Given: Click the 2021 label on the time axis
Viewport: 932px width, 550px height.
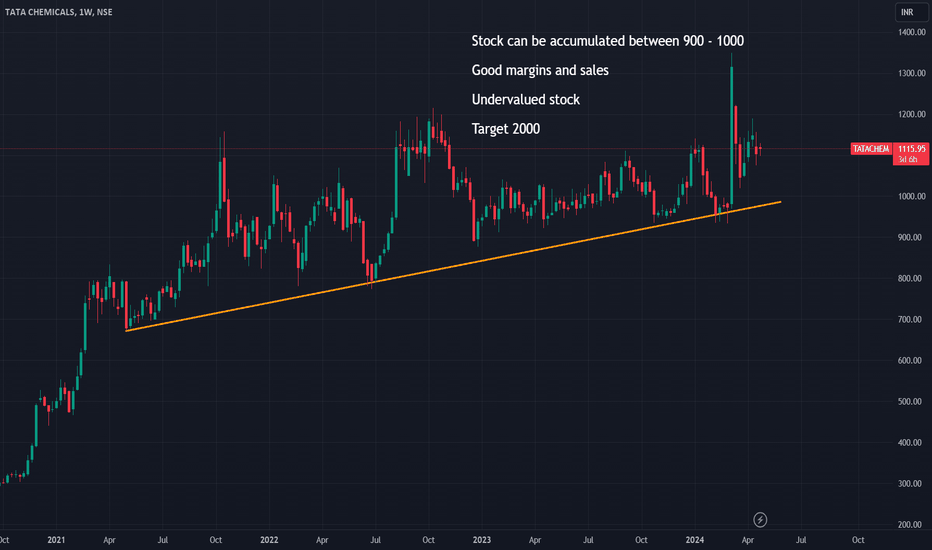Looking at the screenshot, I should (x=56, y=540).
